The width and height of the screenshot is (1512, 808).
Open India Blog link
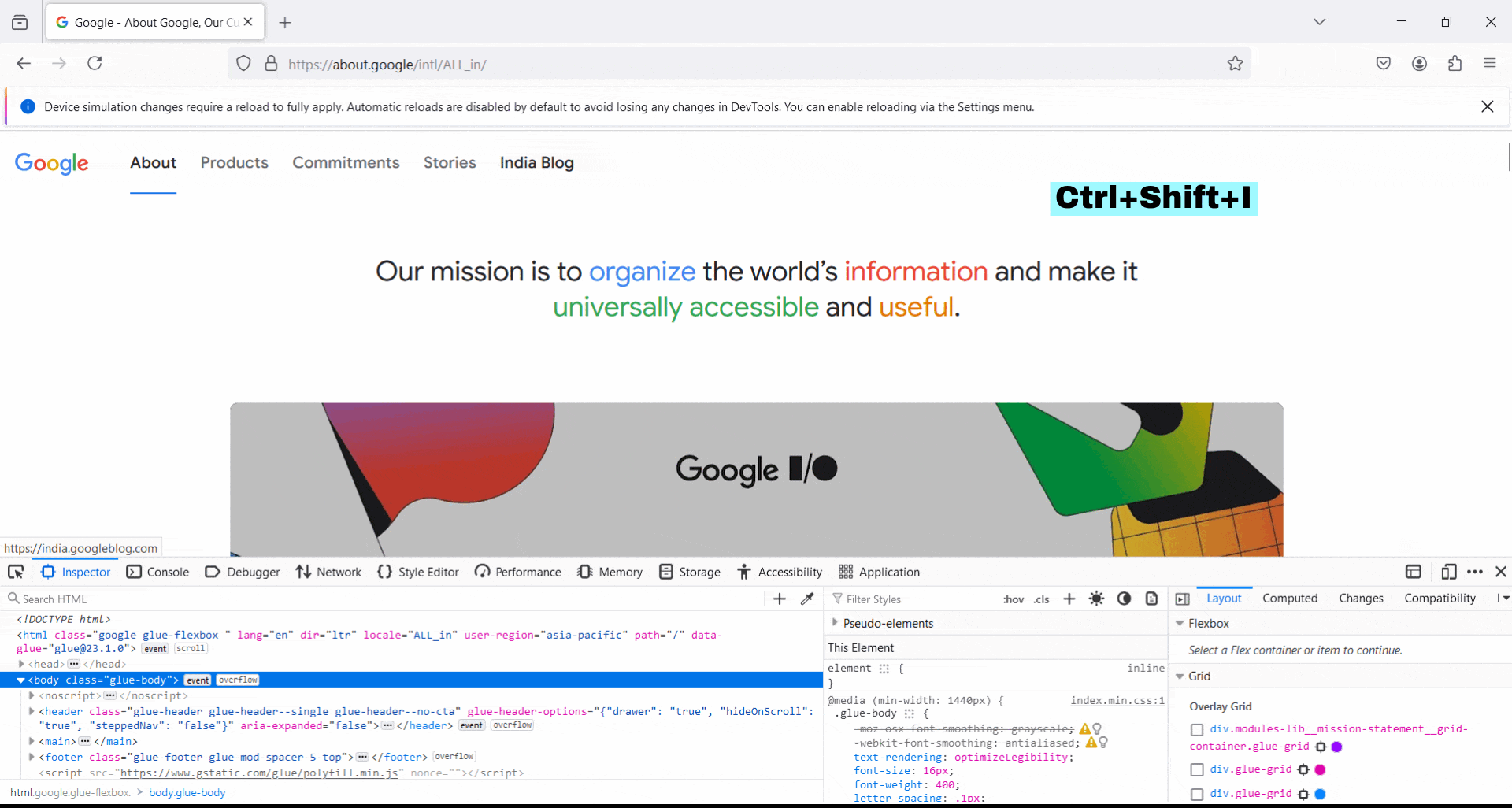coord(537,162)
